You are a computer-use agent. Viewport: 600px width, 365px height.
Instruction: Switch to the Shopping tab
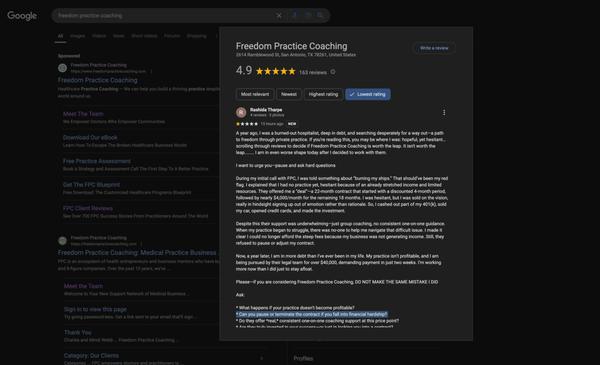pyautogui.click(x=197, y=36)
